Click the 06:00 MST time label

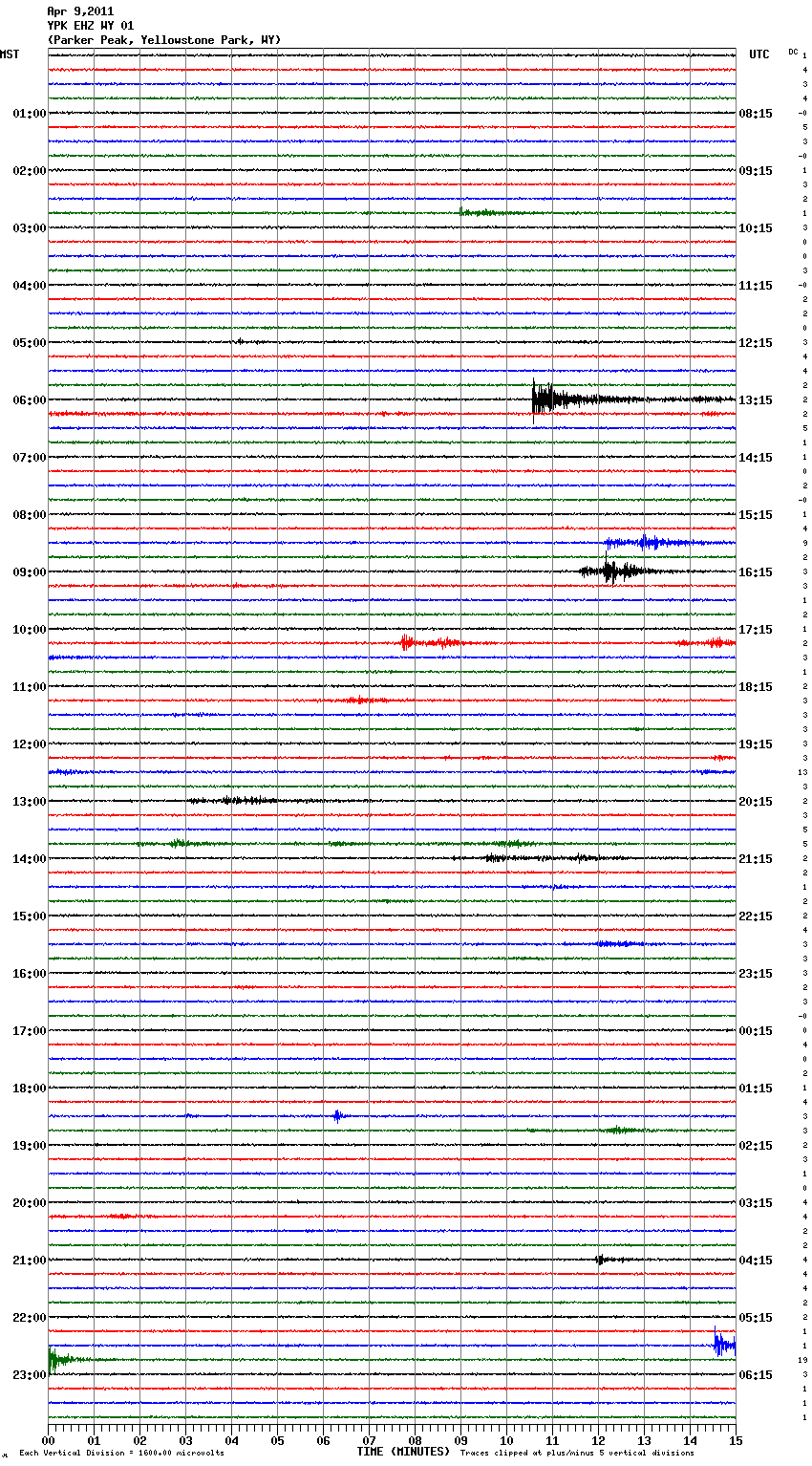(30, 400)
